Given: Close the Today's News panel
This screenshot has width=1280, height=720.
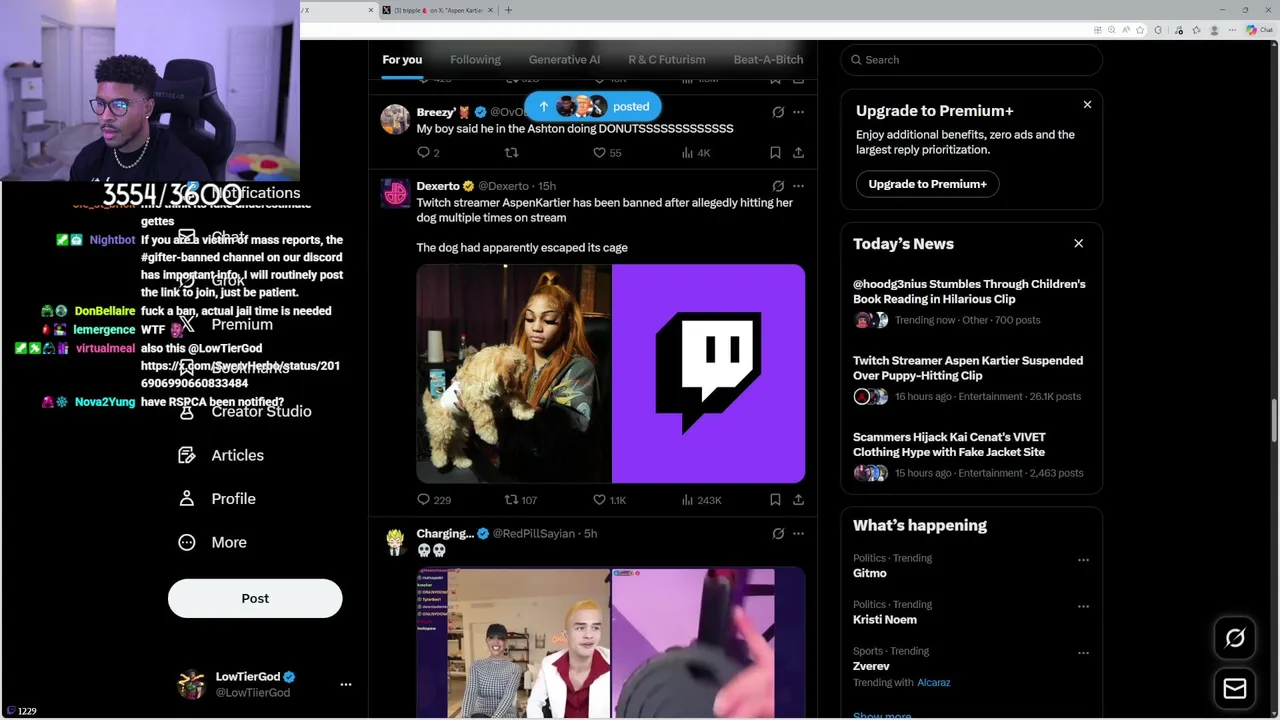Looking at the screenshot, I should (x=1078, y=243).
